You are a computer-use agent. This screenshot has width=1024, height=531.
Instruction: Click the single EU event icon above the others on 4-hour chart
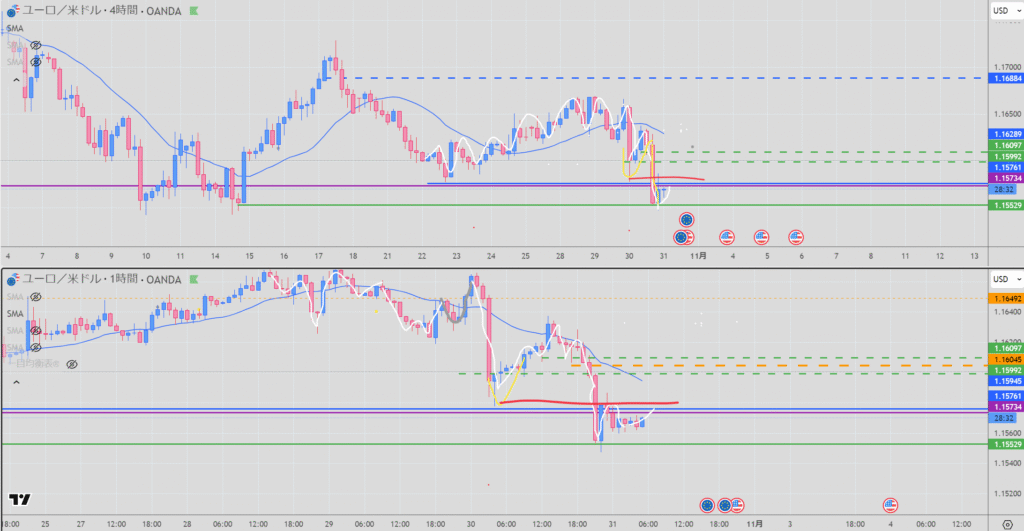point(686,219)
